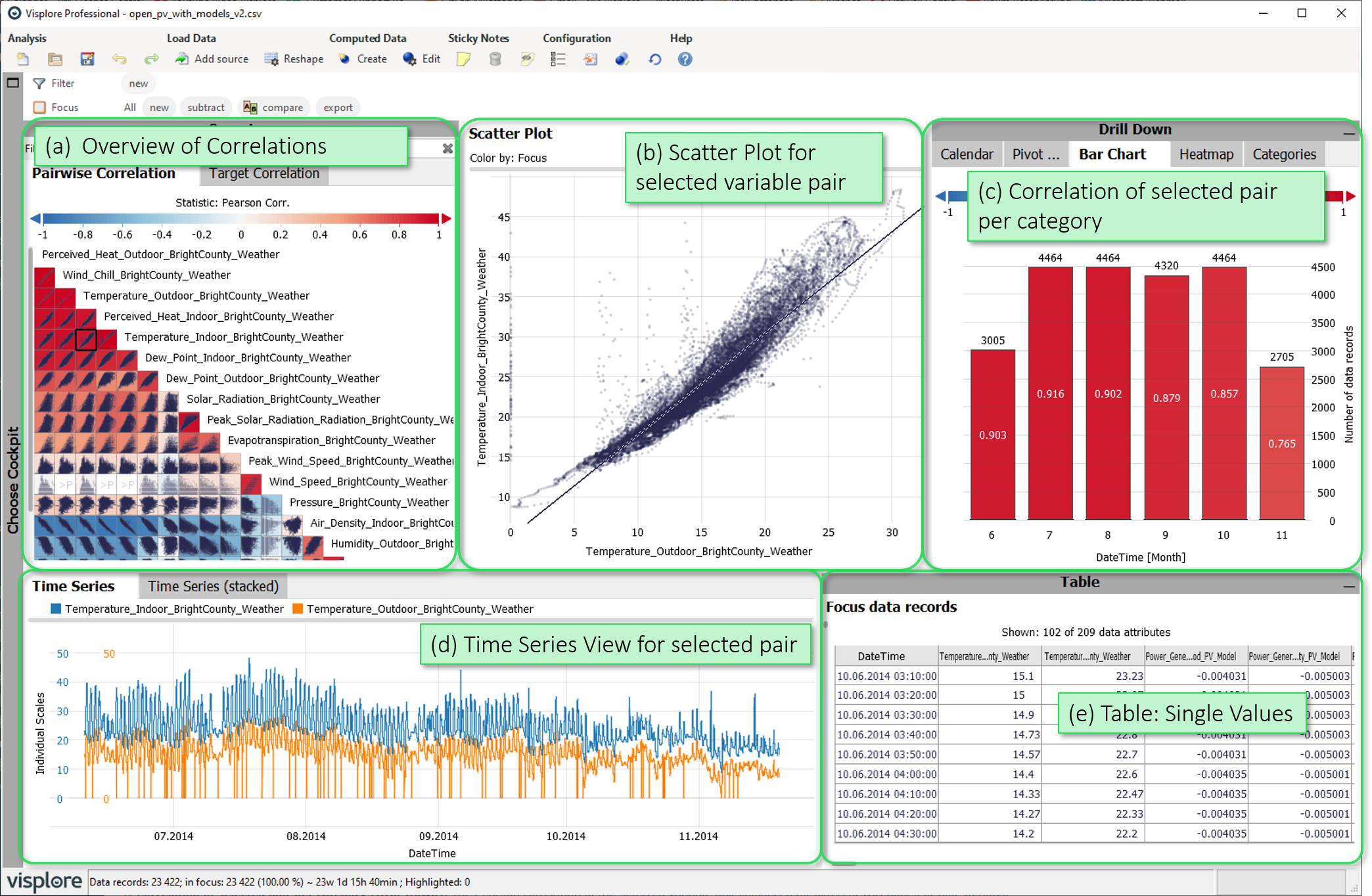This screenshot has height=896, width=1372.
Task: Click the left blue arrow of correlation scale
Action: (x=35, y=218)
